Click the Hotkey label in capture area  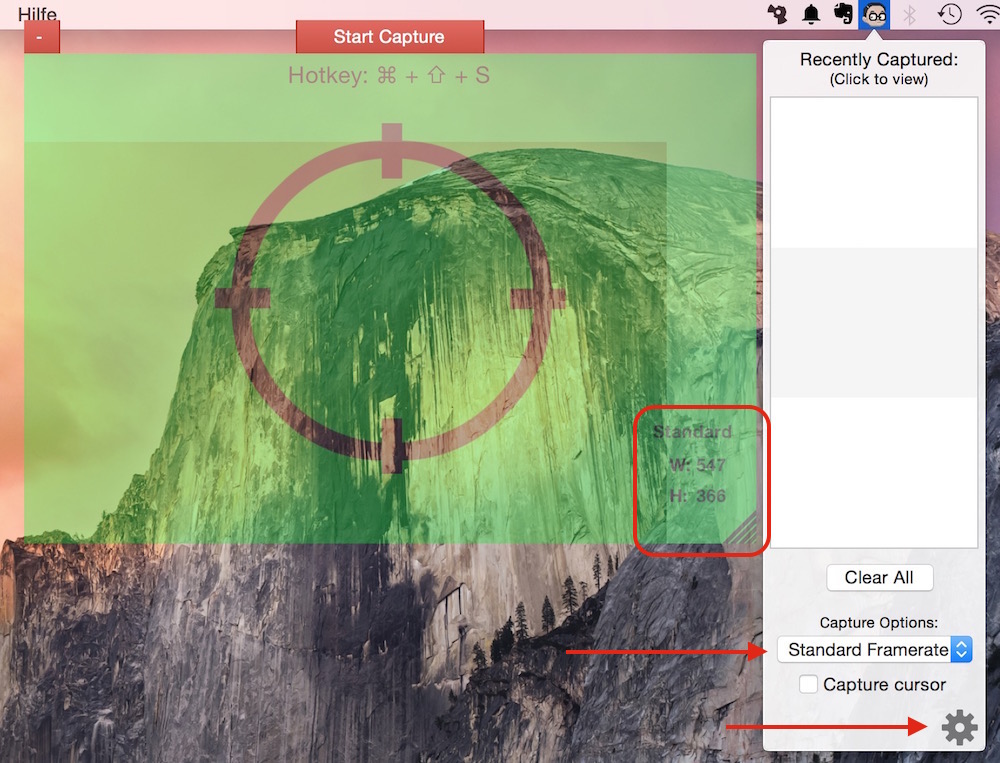coord(389,76)
